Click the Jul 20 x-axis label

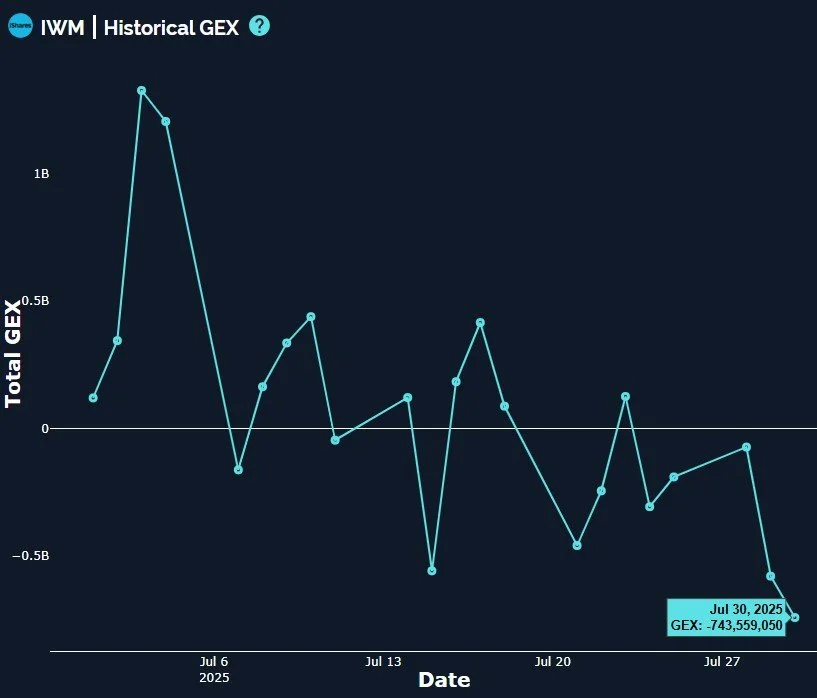[x=553, y=662]
